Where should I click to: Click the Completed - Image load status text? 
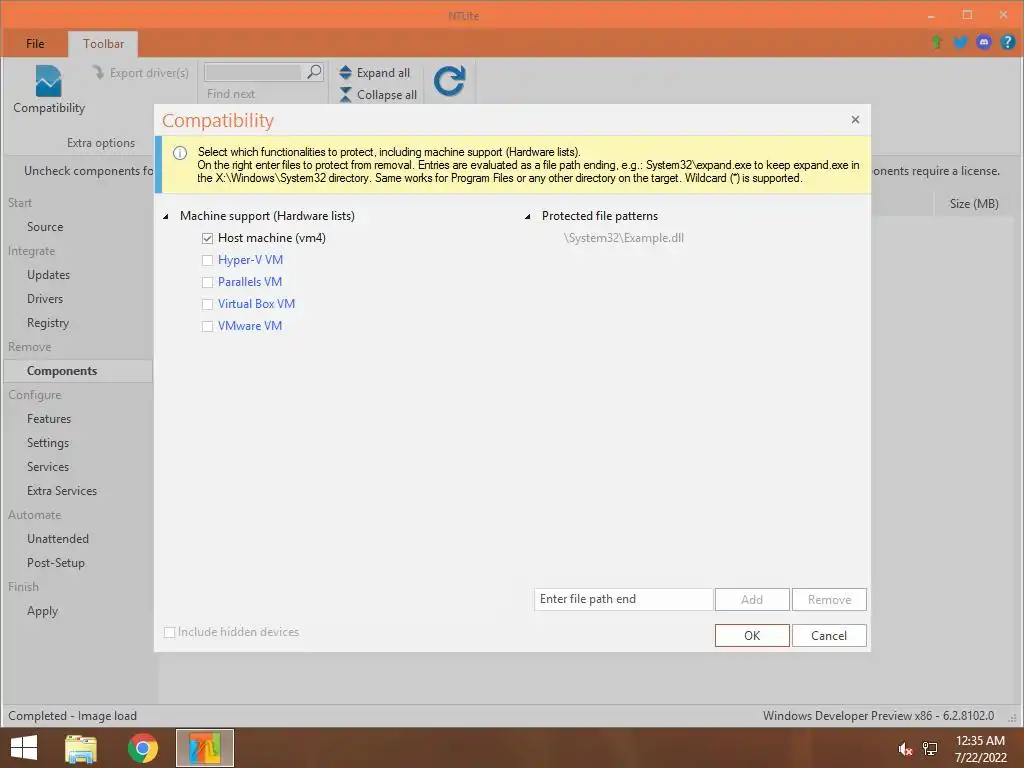[72, 716]
